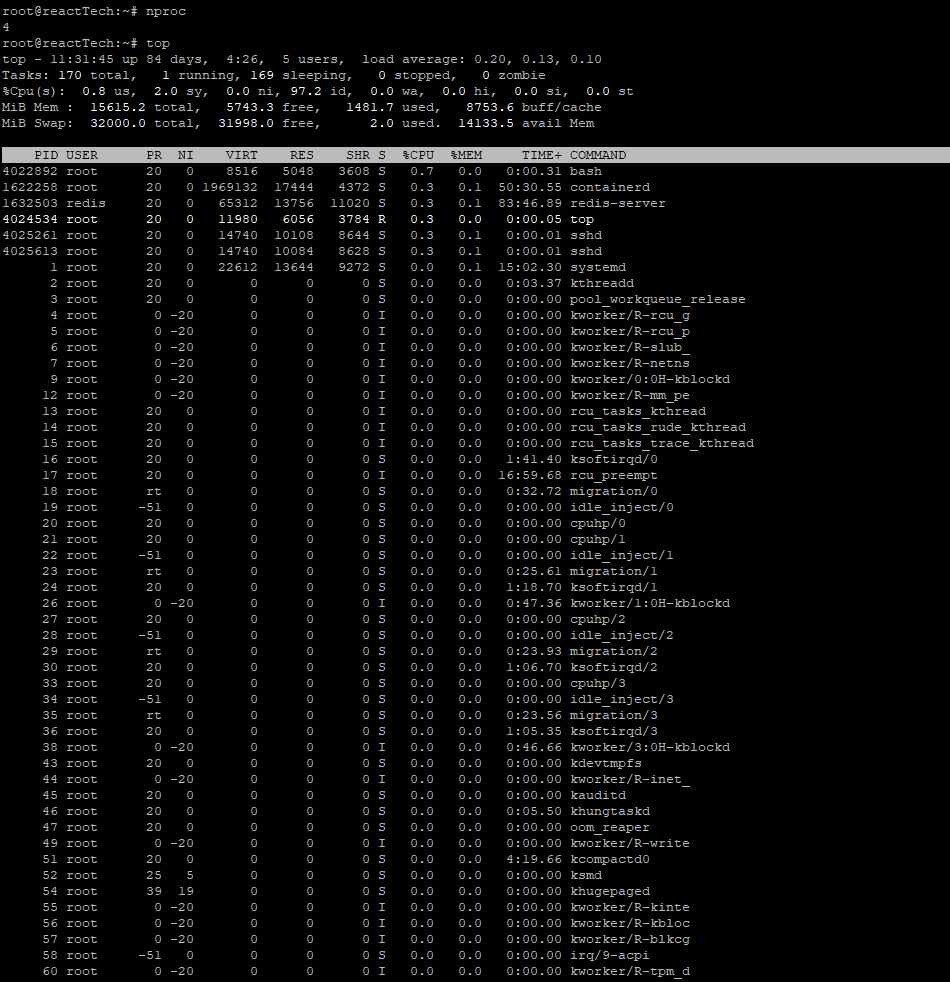Select the VIRT column header

242,155
